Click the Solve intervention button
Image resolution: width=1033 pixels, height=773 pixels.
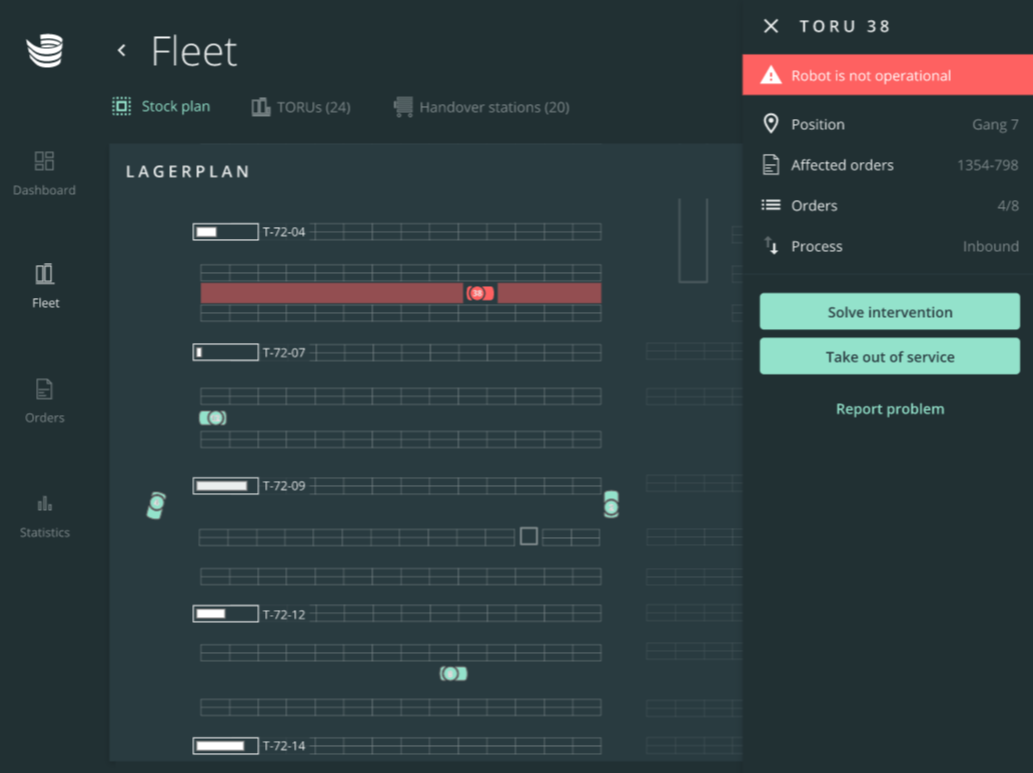pos(889,312)
